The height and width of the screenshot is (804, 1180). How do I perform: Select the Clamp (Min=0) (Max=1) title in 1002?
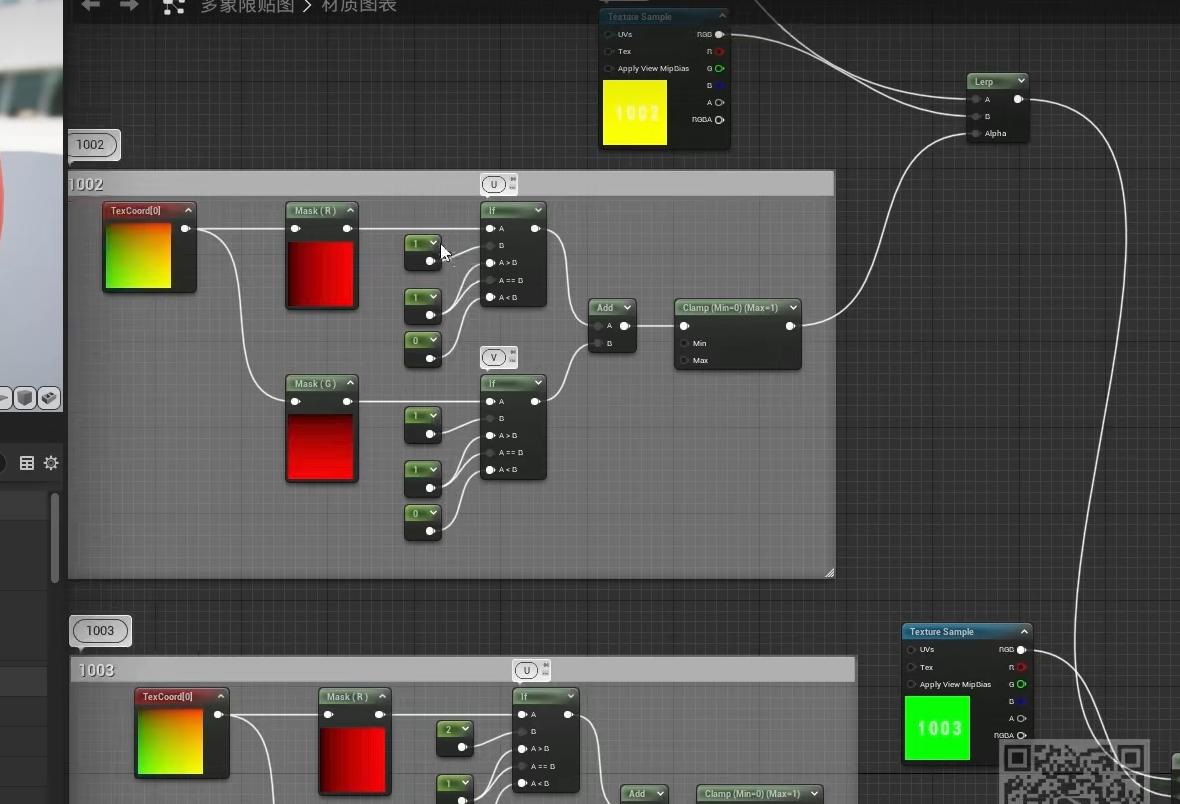(x=729, y=308)
